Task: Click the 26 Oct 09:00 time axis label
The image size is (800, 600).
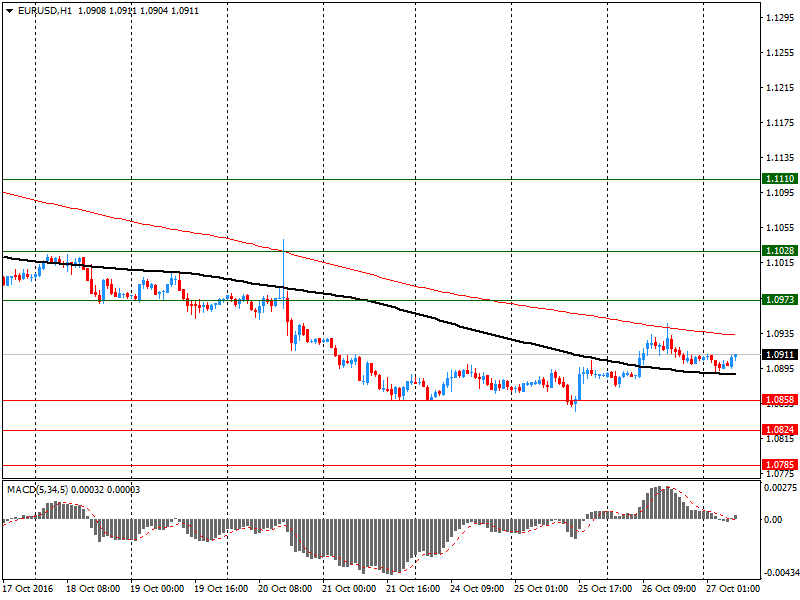Action: click(x=669, y=589)
